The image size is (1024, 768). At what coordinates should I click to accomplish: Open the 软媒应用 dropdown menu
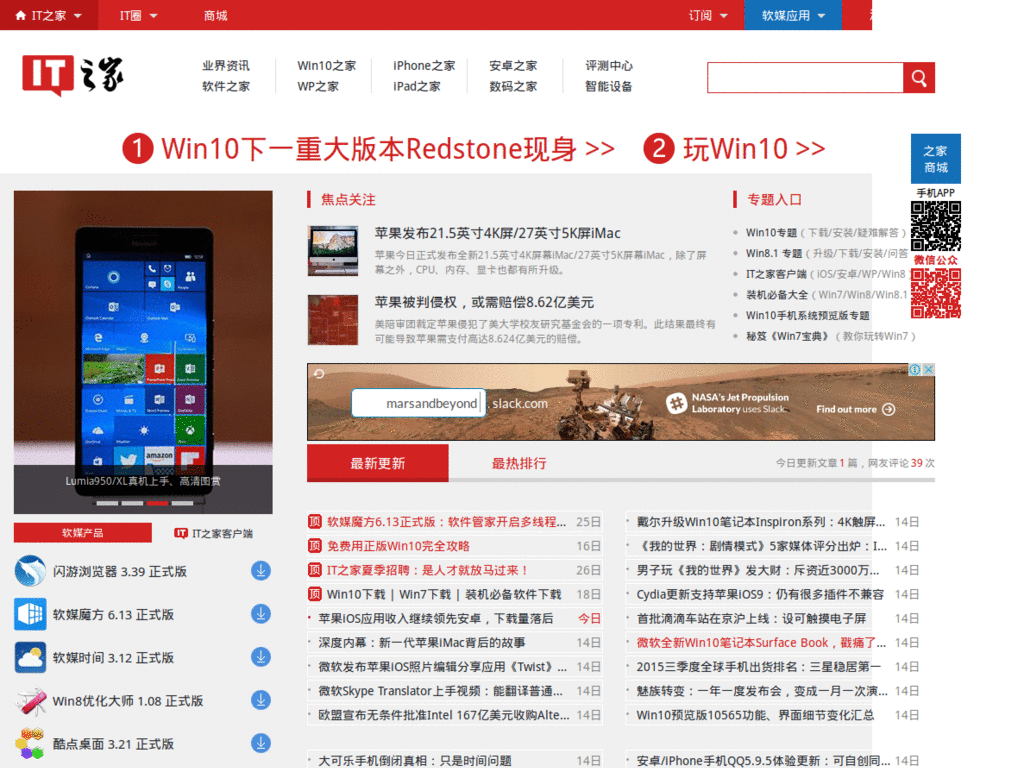pyautogui.click(x=793, y=15)
